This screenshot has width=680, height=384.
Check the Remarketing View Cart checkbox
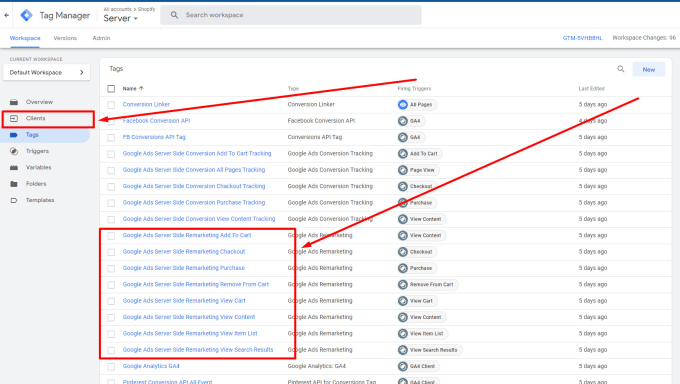point(111,301)
